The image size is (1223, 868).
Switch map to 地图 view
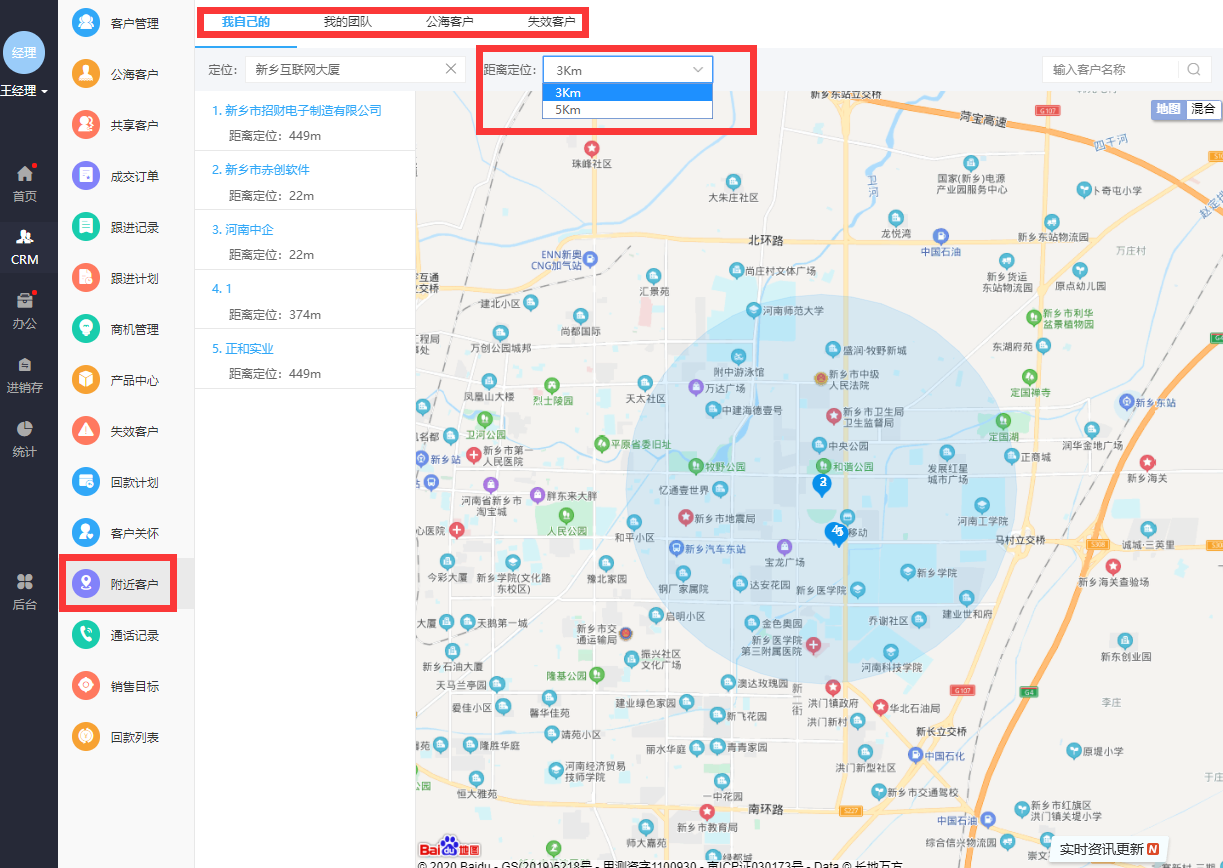(1168, 109)
